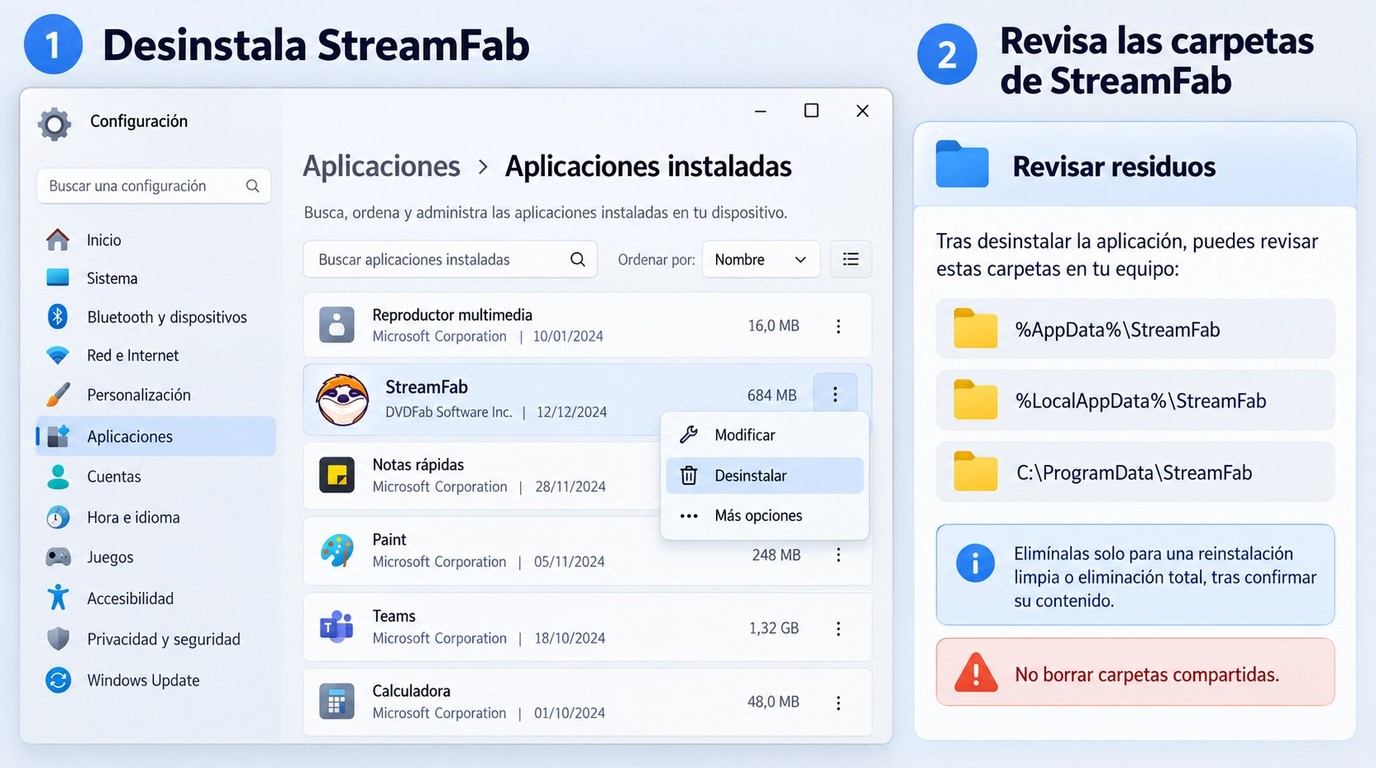Click the red warning triangle icon

975,672
